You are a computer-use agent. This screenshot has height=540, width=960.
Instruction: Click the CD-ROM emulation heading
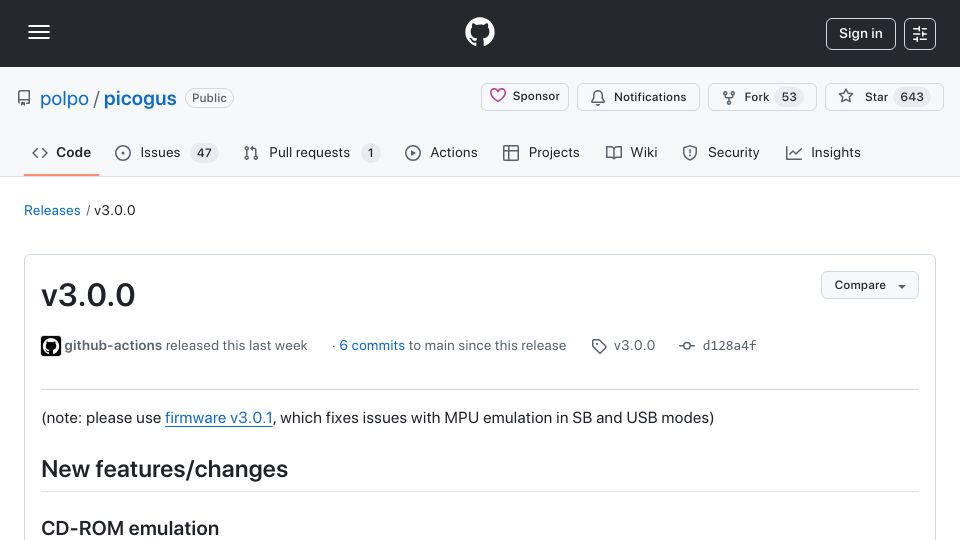[x=130, y=528]
